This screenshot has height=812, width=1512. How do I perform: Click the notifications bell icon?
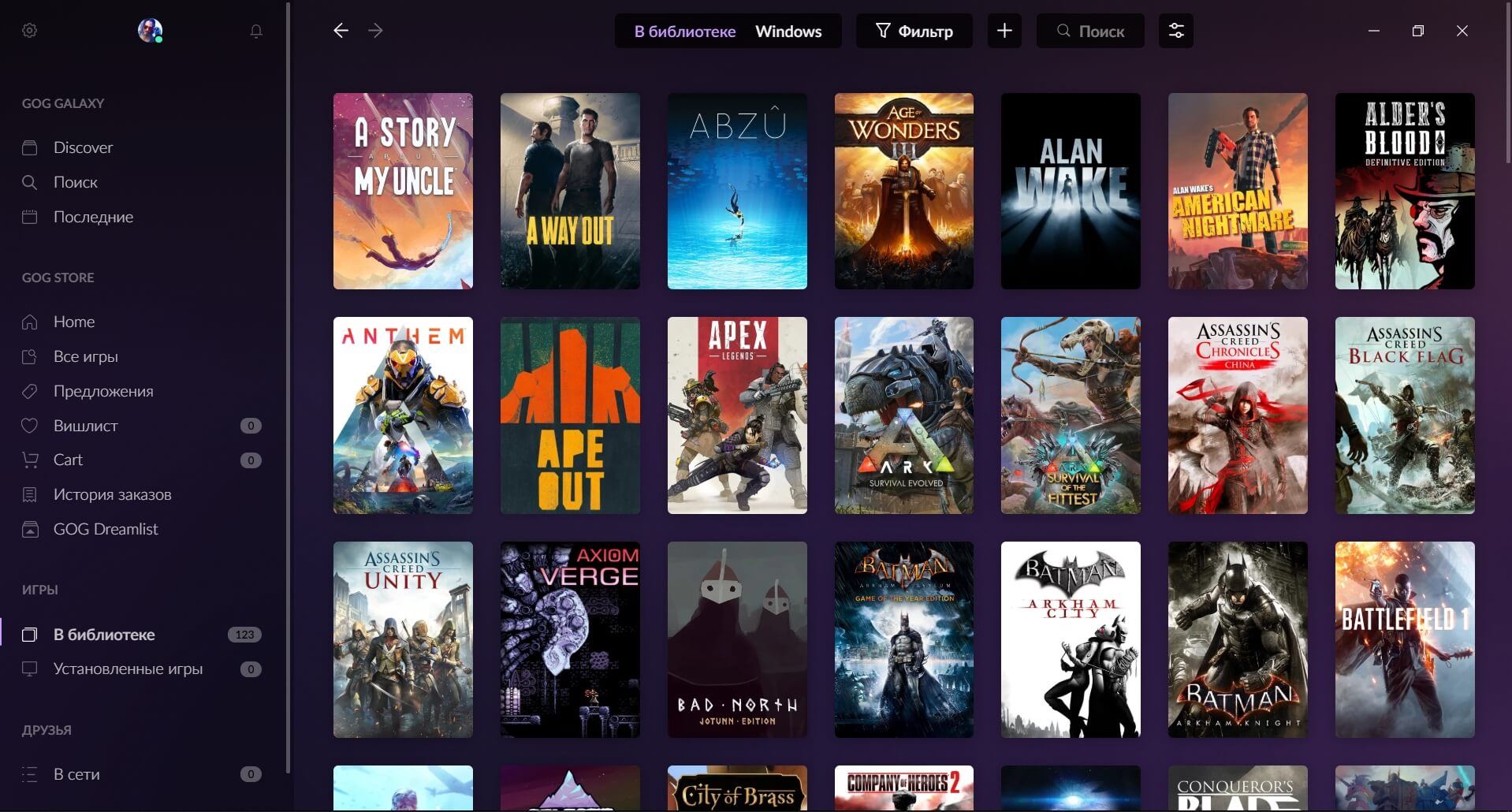256,31
